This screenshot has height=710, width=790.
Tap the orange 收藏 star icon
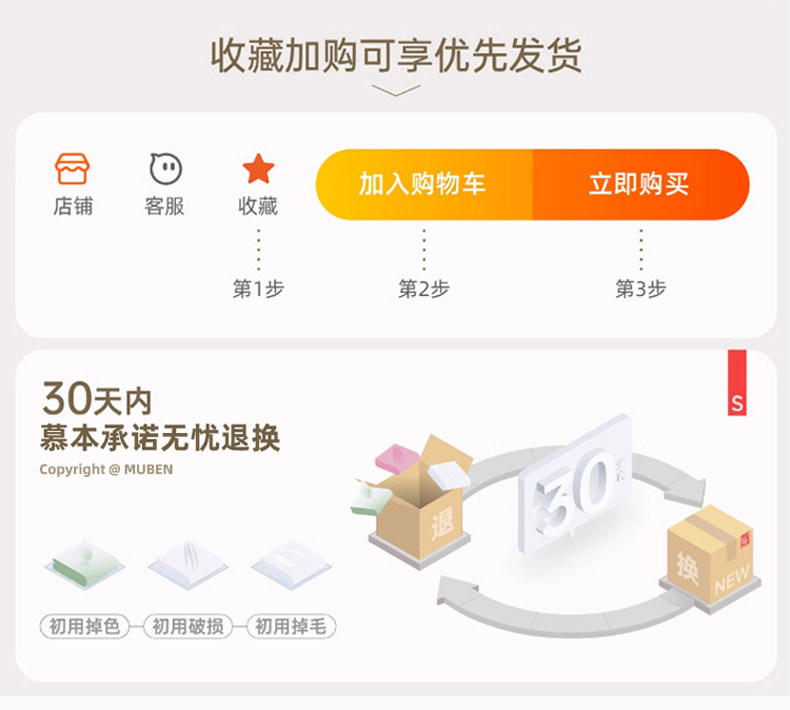coord(258,169)
